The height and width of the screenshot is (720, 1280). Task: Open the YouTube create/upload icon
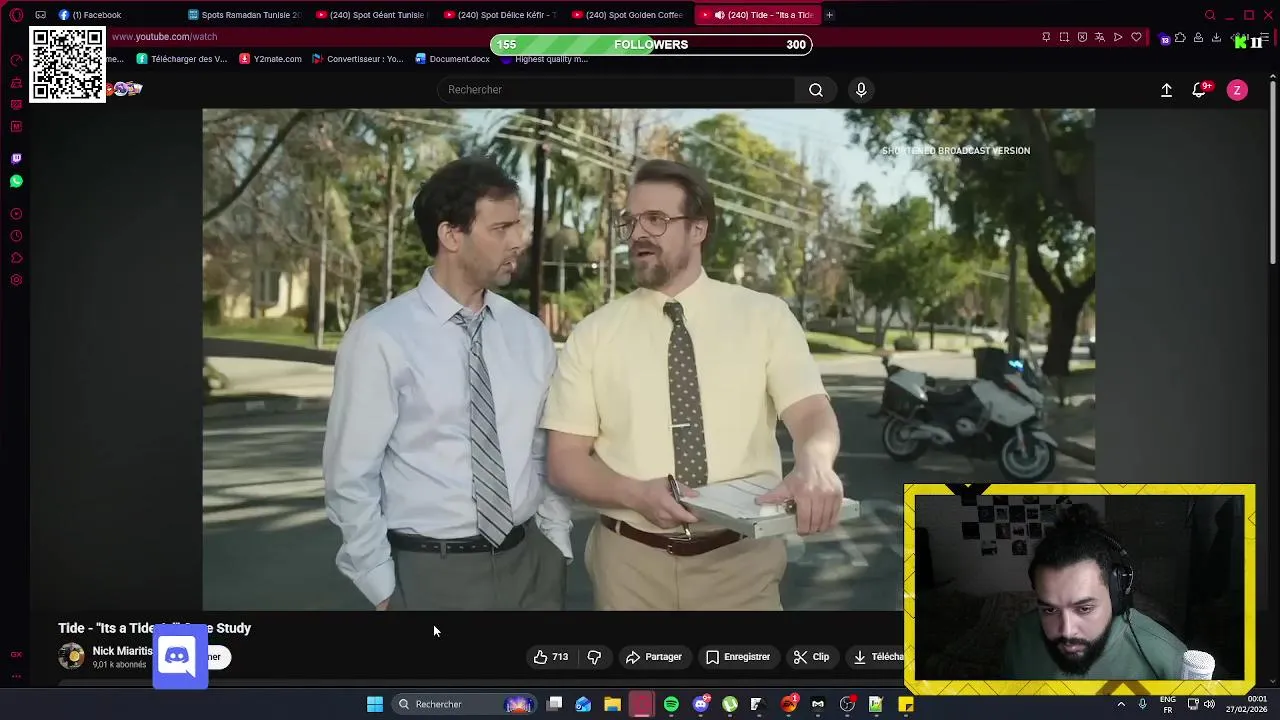(x=1166, y=90)
